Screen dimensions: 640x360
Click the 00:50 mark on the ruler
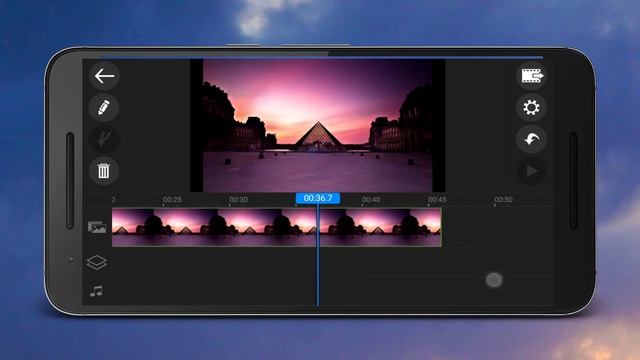503,200
